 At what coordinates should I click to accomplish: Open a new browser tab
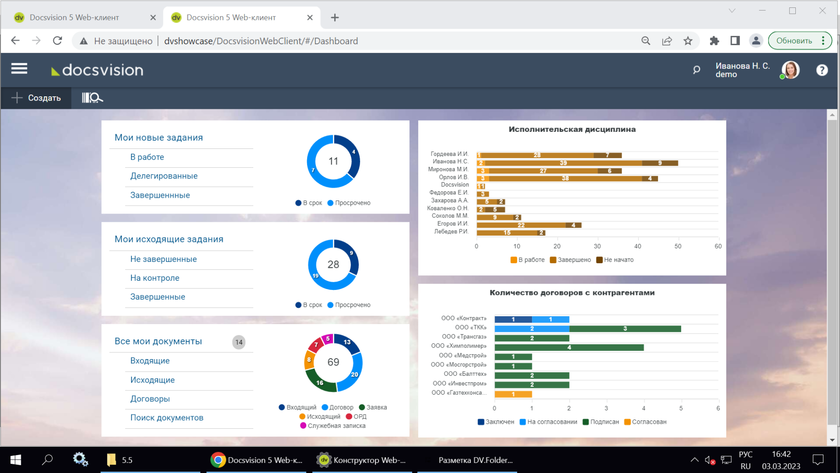(x=335, y=17)
